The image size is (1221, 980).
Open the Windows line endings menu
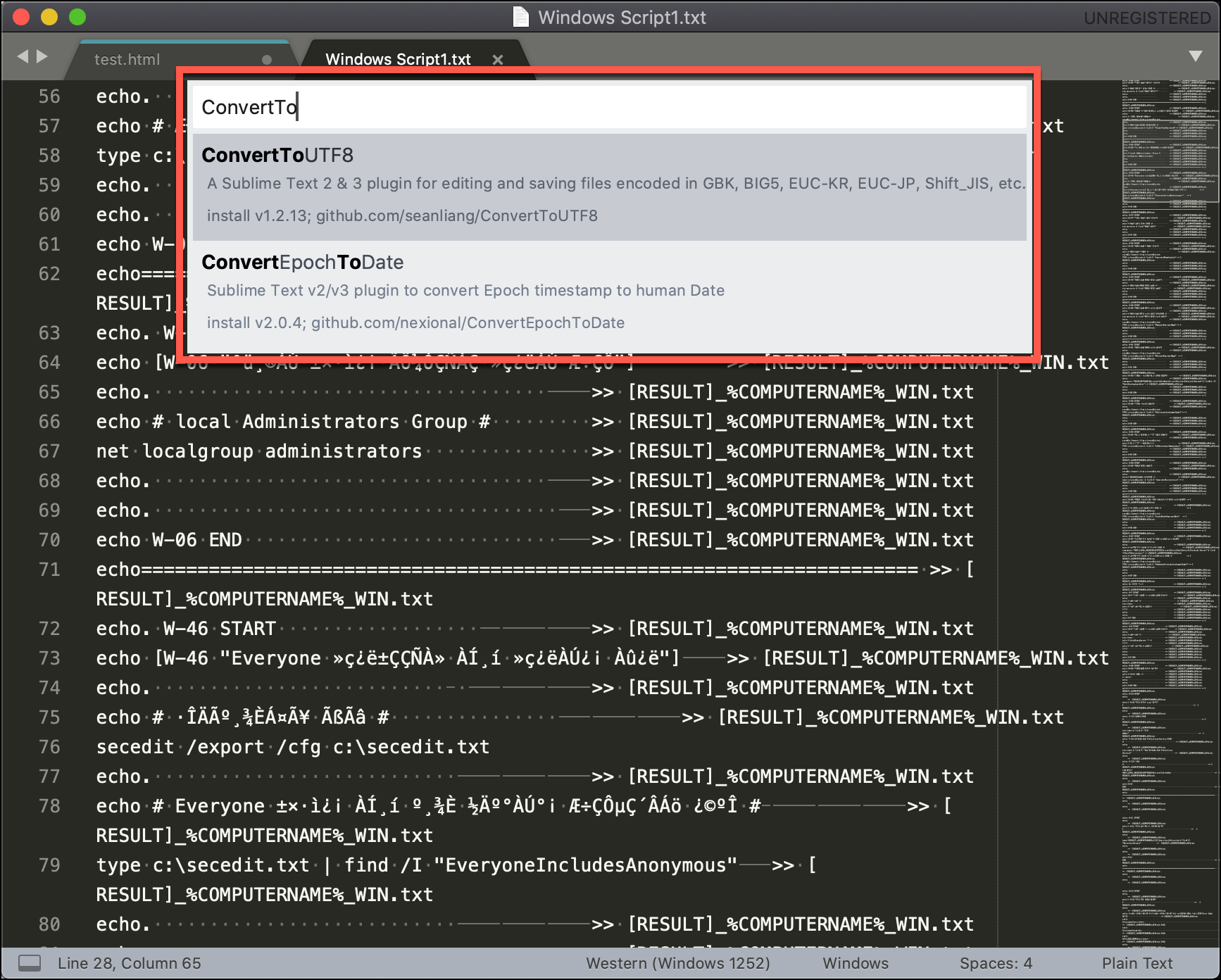tap(856, 963)
